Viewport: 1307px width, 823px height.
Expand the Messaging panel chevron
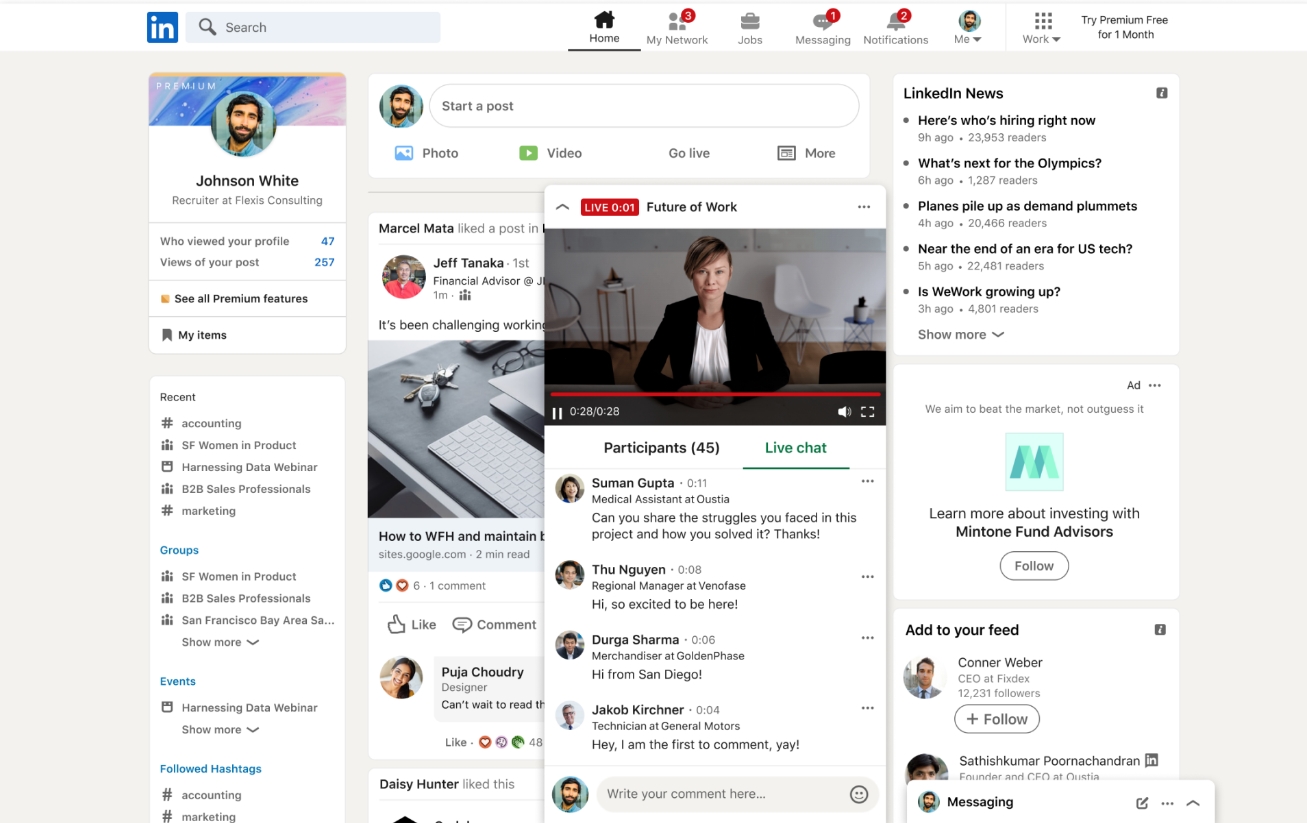[1193, 803]
